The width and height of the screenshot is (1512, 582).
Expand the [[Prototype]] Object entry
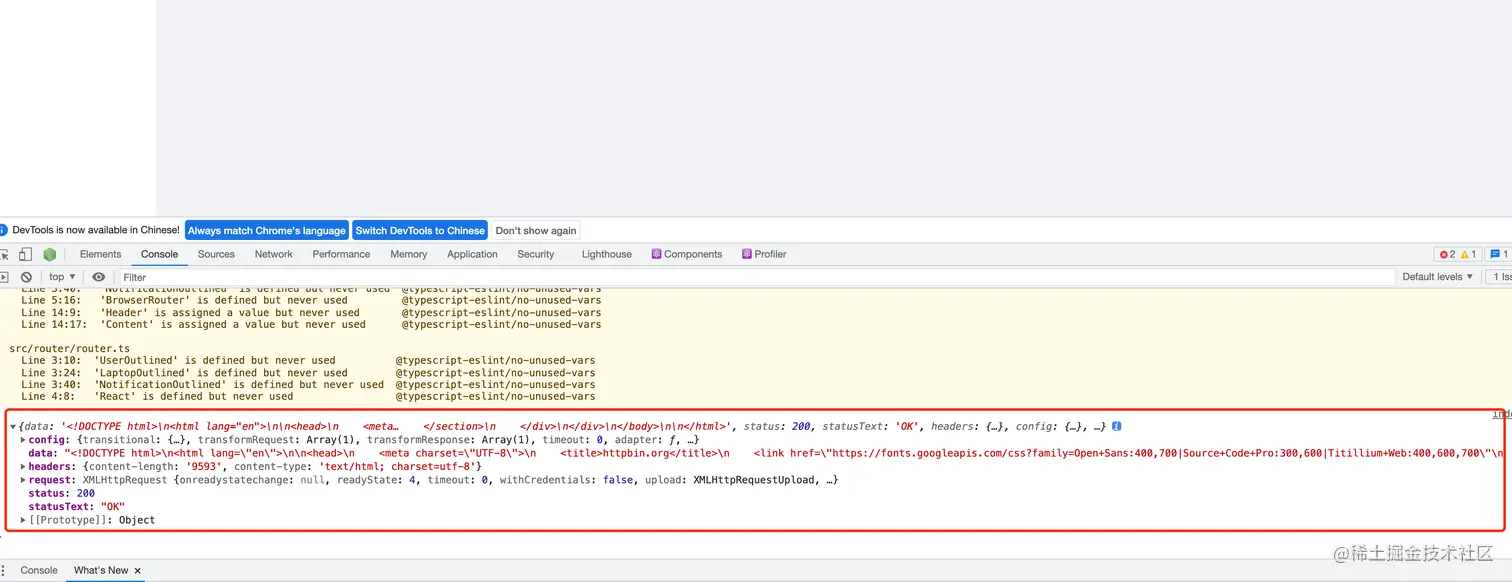[x=23, y=520]
